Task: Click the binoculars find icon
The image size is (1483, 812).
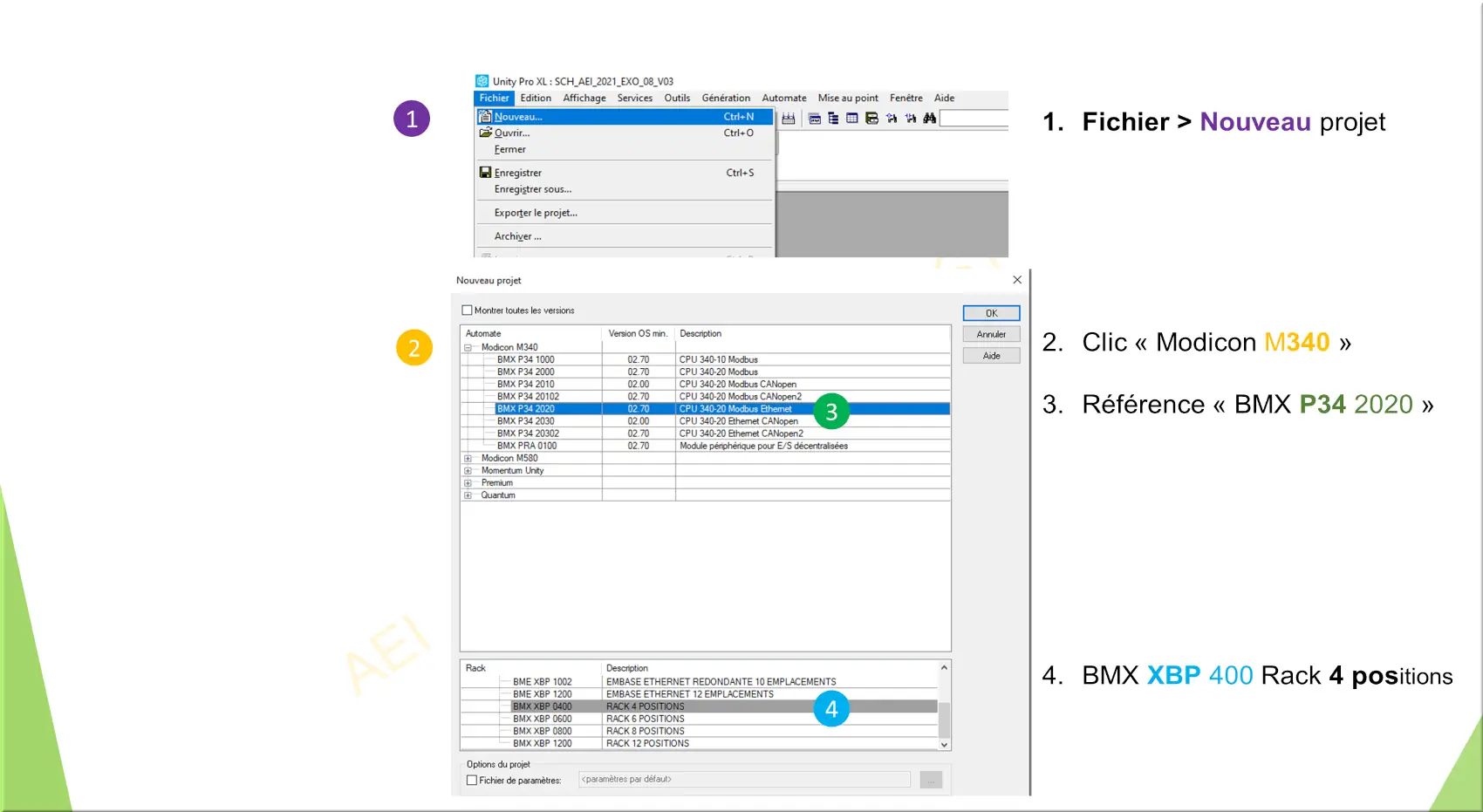Action: point(930,119)
